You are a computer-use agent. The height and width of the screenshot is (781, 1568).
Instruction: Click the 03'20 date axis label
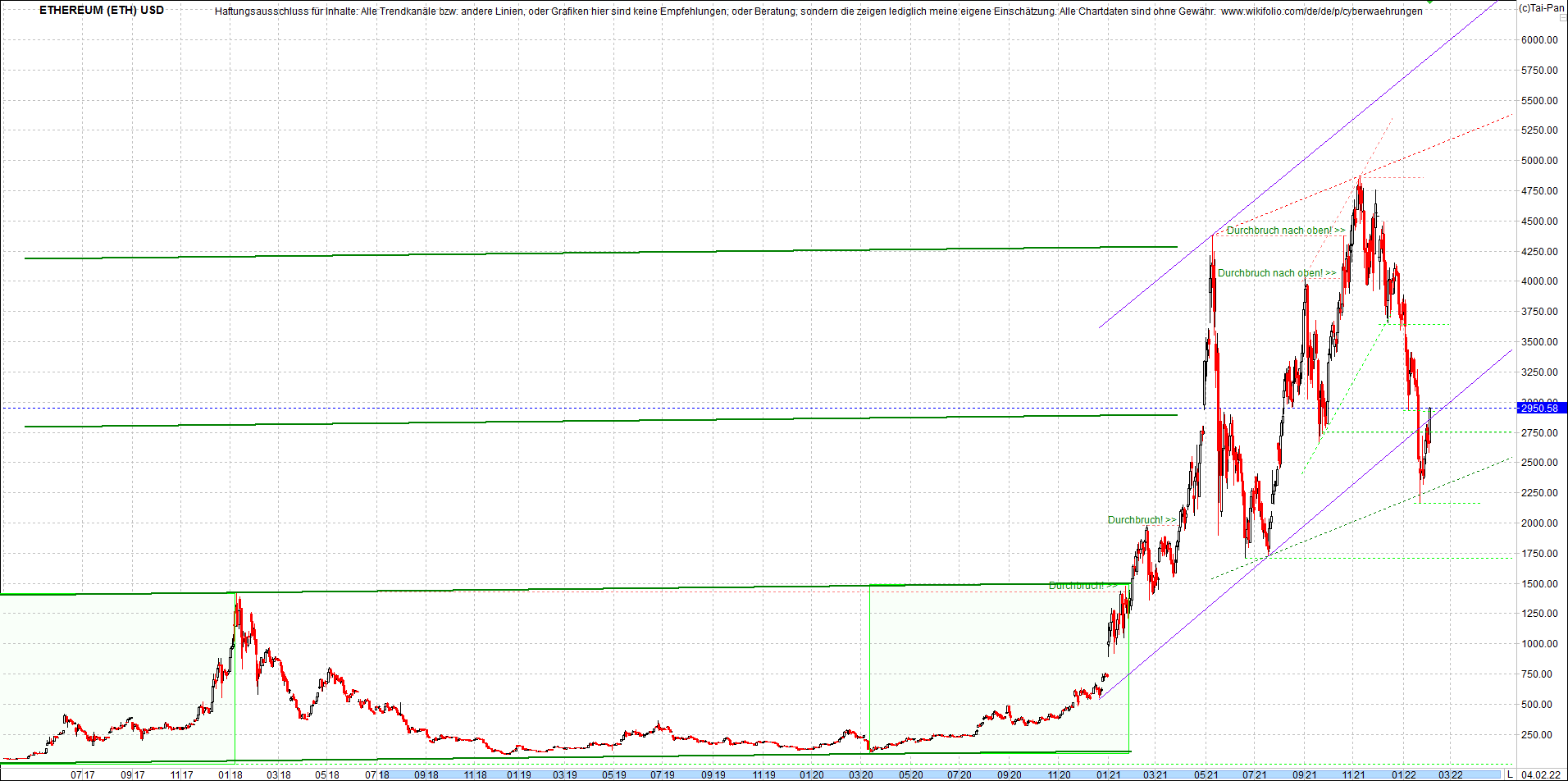click(860, 774)
